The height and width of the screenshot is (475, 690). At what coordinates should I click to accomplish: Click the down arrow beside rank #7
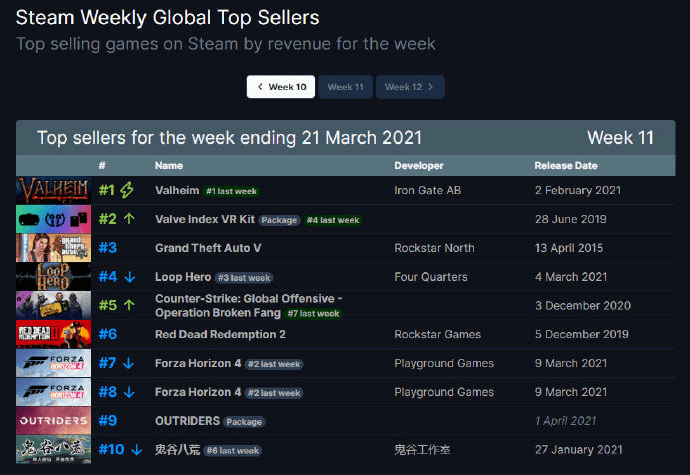point(128,363)
